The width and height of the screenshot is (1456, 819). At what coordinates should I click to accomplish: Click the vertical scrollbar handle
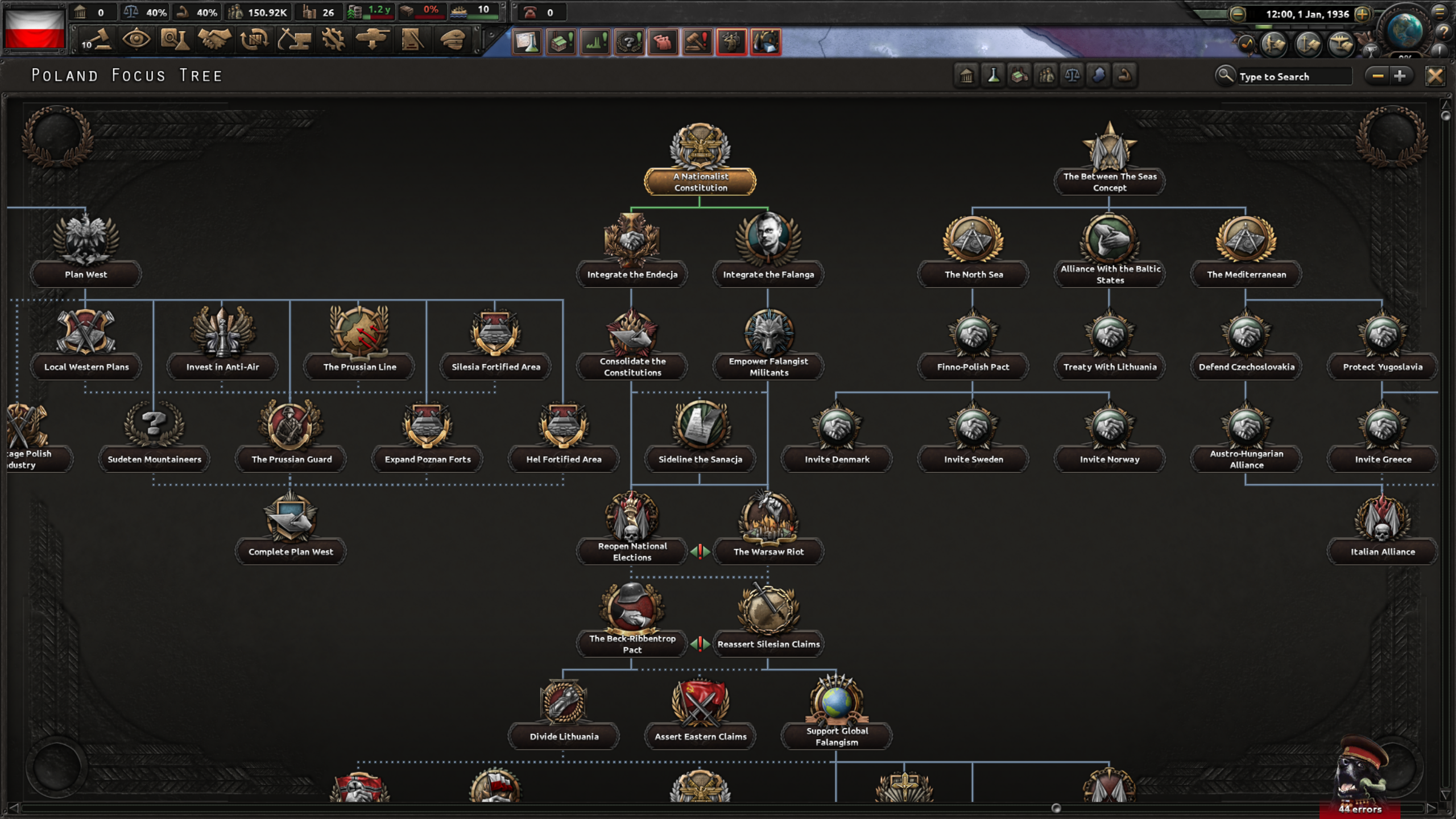1446,115
